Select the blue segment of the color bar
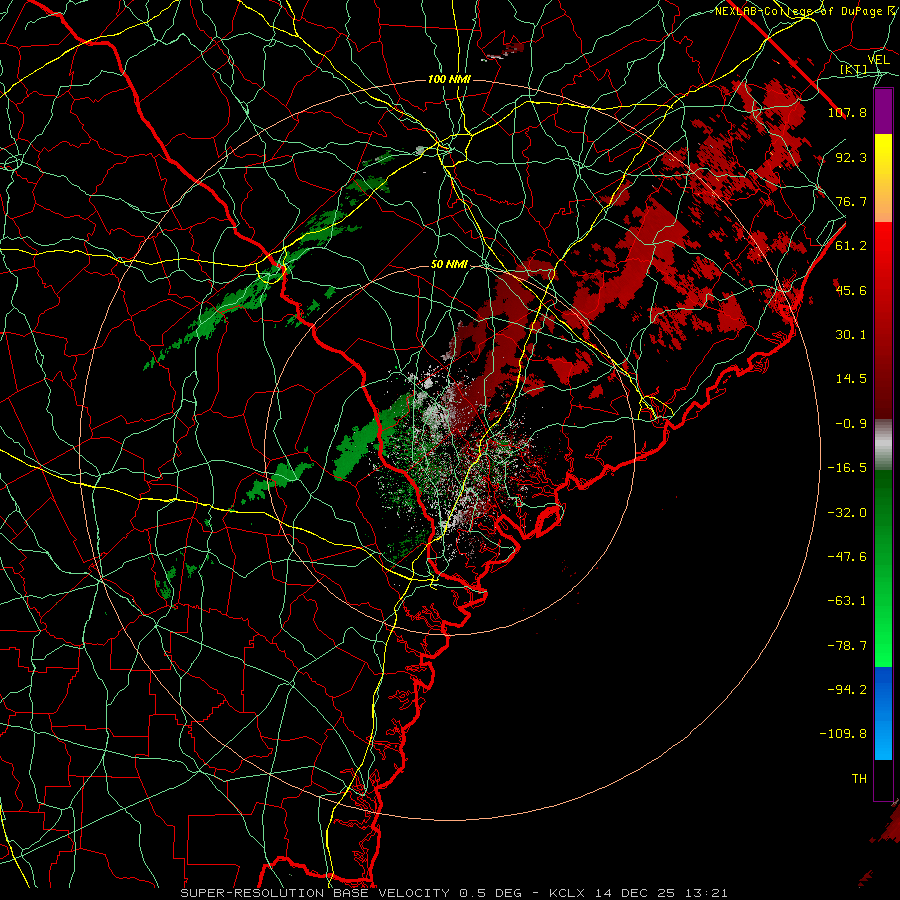The image size is (900, 900). (x=883, y=713)
